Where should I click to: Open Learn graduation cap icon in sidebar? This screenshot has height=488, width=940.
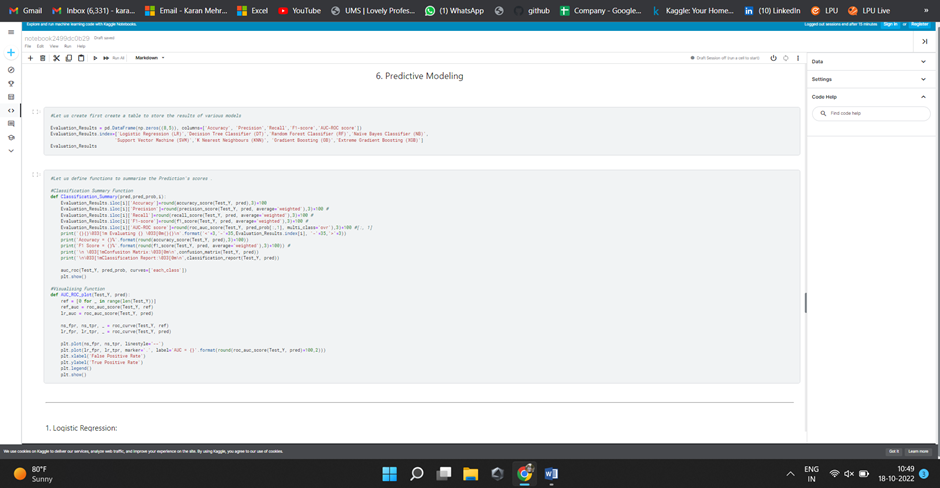tap(11, 137)
